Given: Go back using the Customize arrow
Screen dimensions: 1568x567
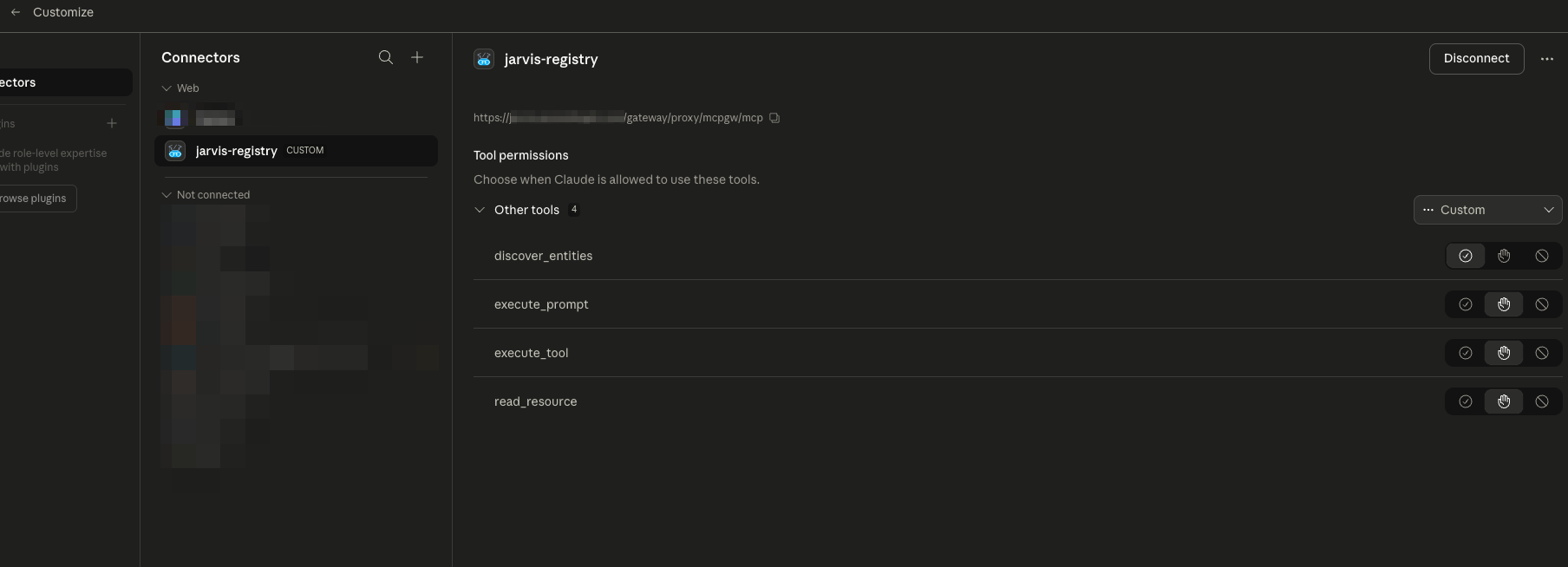Looking at the screenshot, I should [x=16, y=12].
